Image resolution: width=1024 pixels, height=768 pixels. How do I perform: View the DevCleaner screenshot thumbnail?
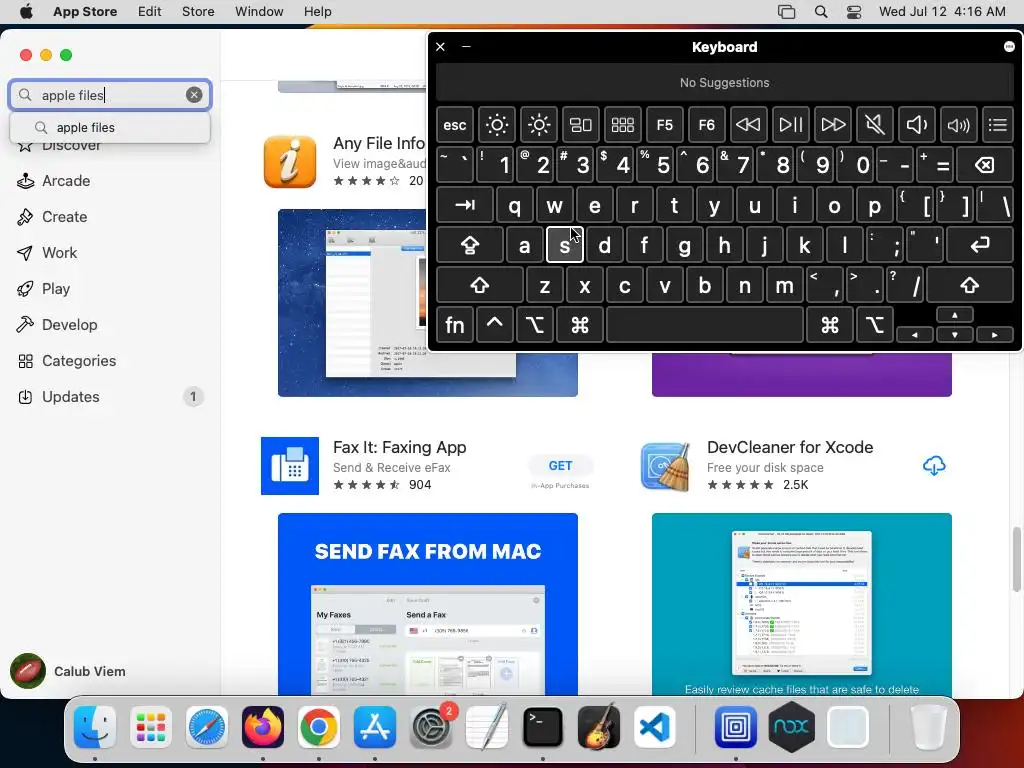click(801, 604)
